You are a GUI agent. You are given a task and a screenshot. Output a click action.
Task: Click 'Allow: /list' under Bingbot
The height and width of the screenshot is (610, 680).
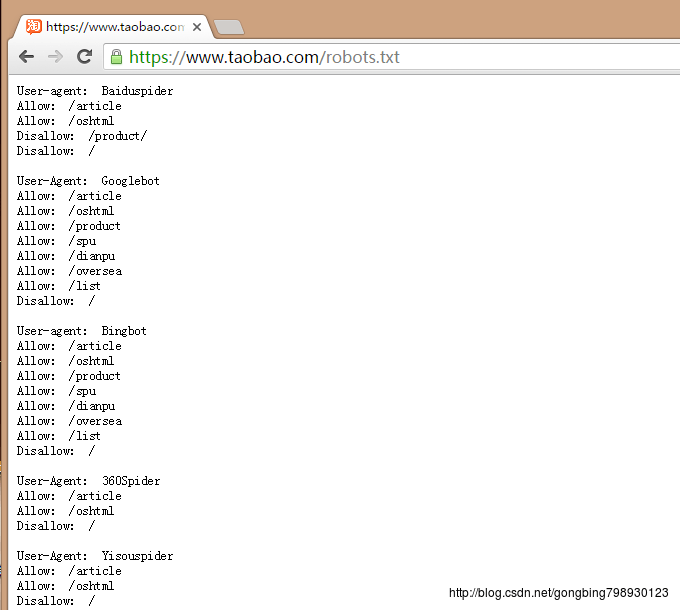tap(59, 436)
